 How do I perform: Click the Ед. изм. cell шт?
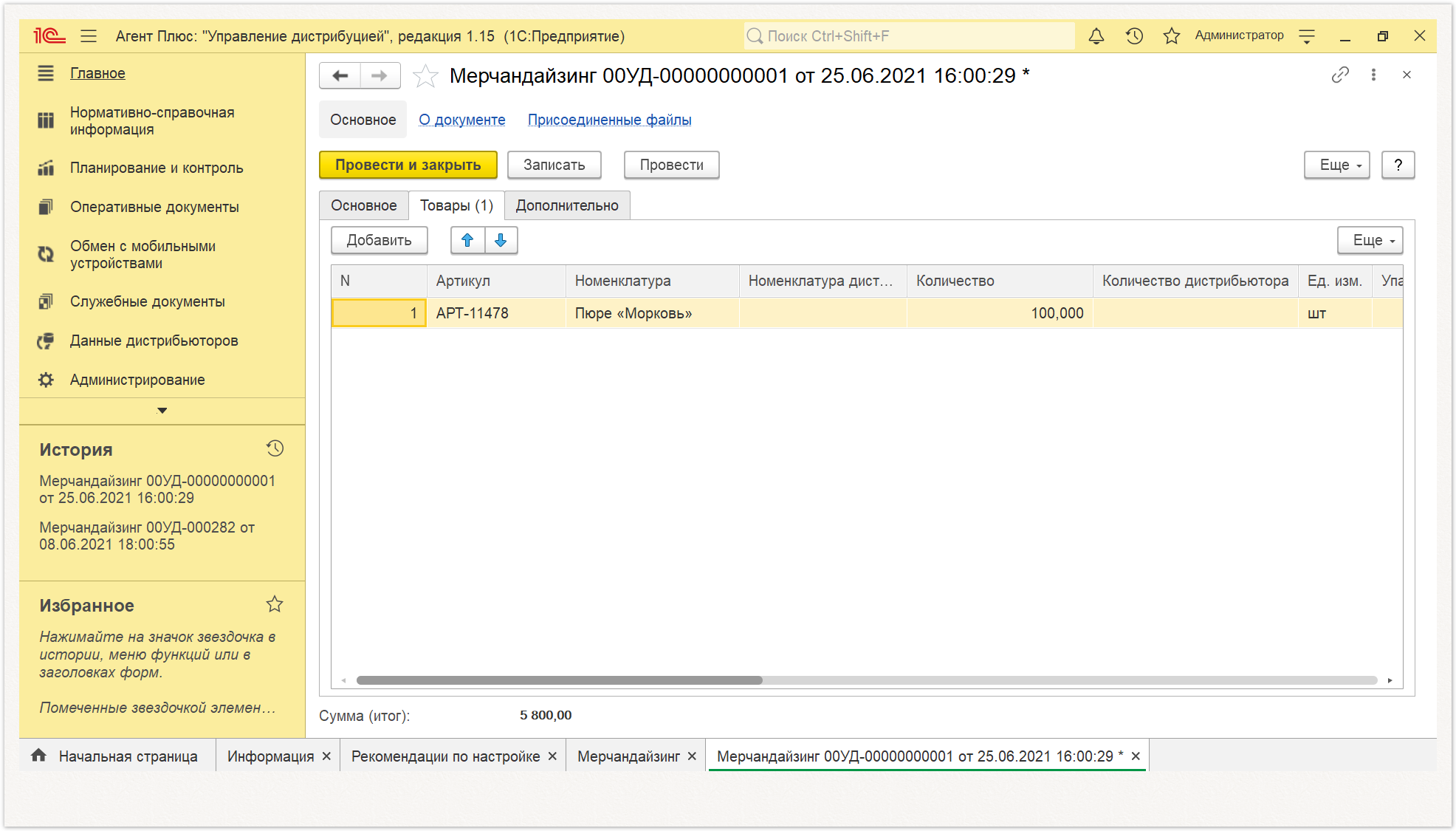coord(1335,313)
